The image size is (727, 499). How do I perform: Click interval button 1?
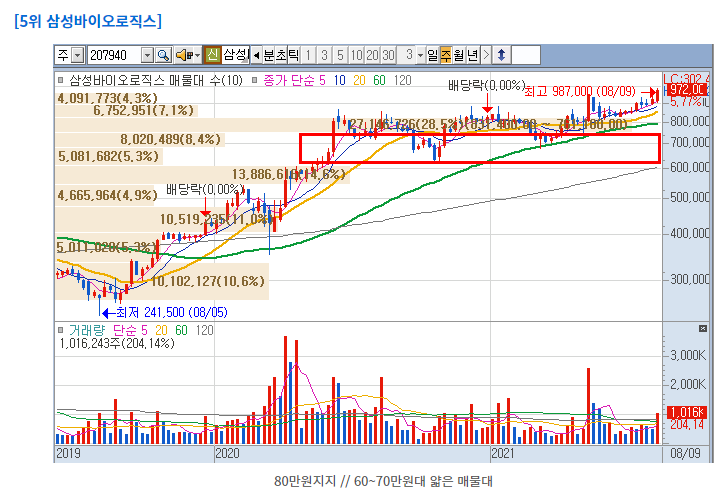point(308,55)
